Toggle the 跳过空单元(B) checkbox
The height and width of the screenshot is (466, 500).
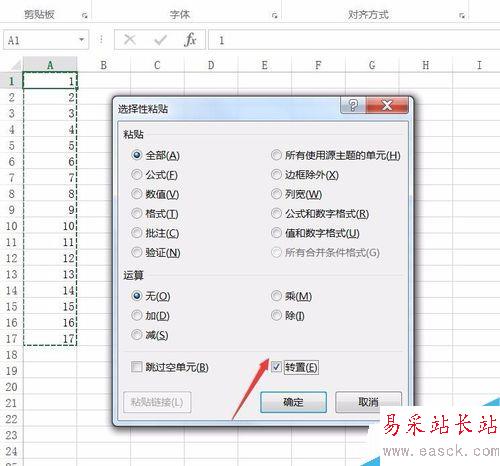136,367
